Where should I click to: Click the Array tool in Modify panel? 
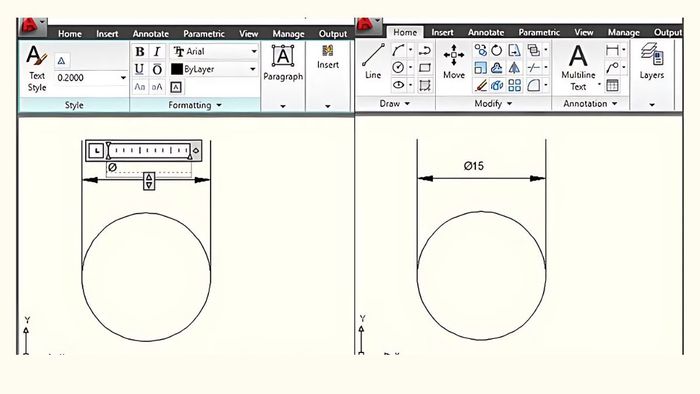coord(514,85)
